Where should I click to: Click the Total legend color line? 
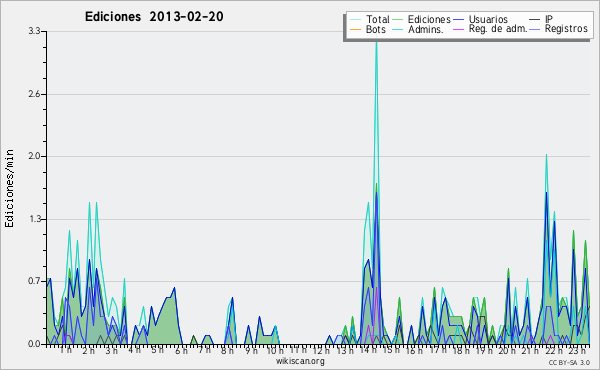click(355, 20)
